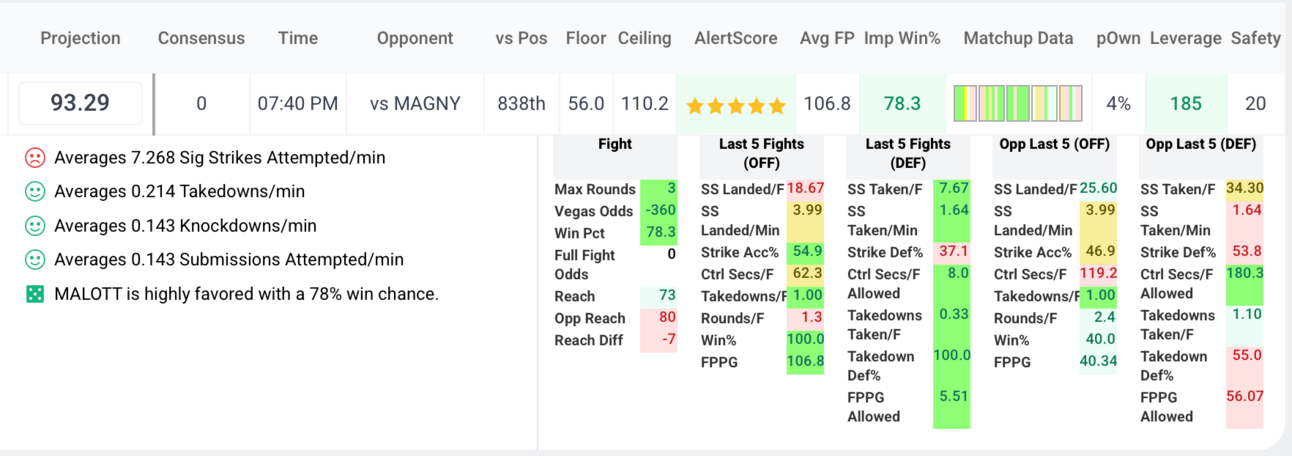Click smiley icon beside Submissions Attempted/min
This screenshot has width=1292, height=456.
pos(34,259)
